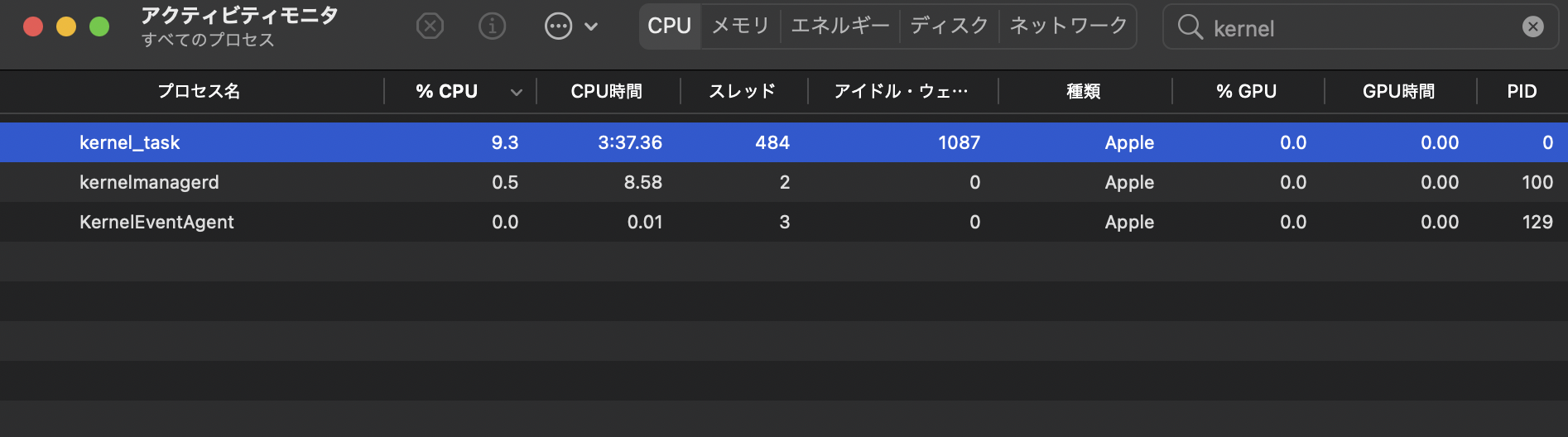The height and width of the screenshot is (437, 1568).
Task: Select the ディスク tab
Action: pyautogui.click(x=949, y=26)
